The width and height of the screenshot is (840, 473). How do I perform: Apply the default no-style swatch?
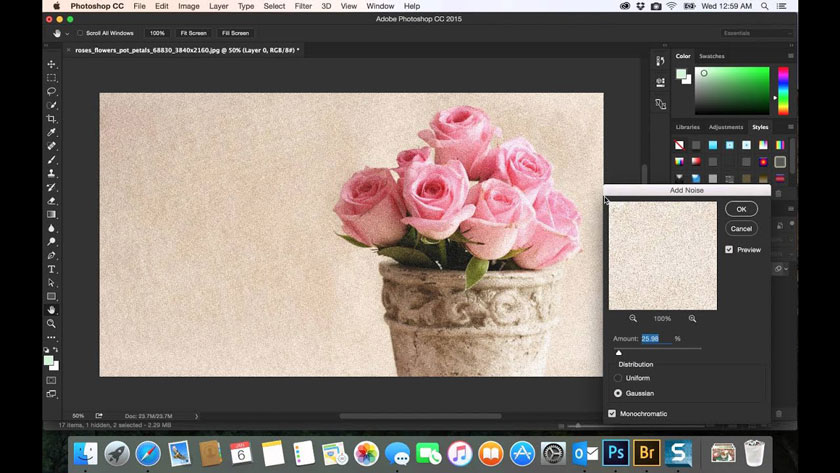pos(679,145)
